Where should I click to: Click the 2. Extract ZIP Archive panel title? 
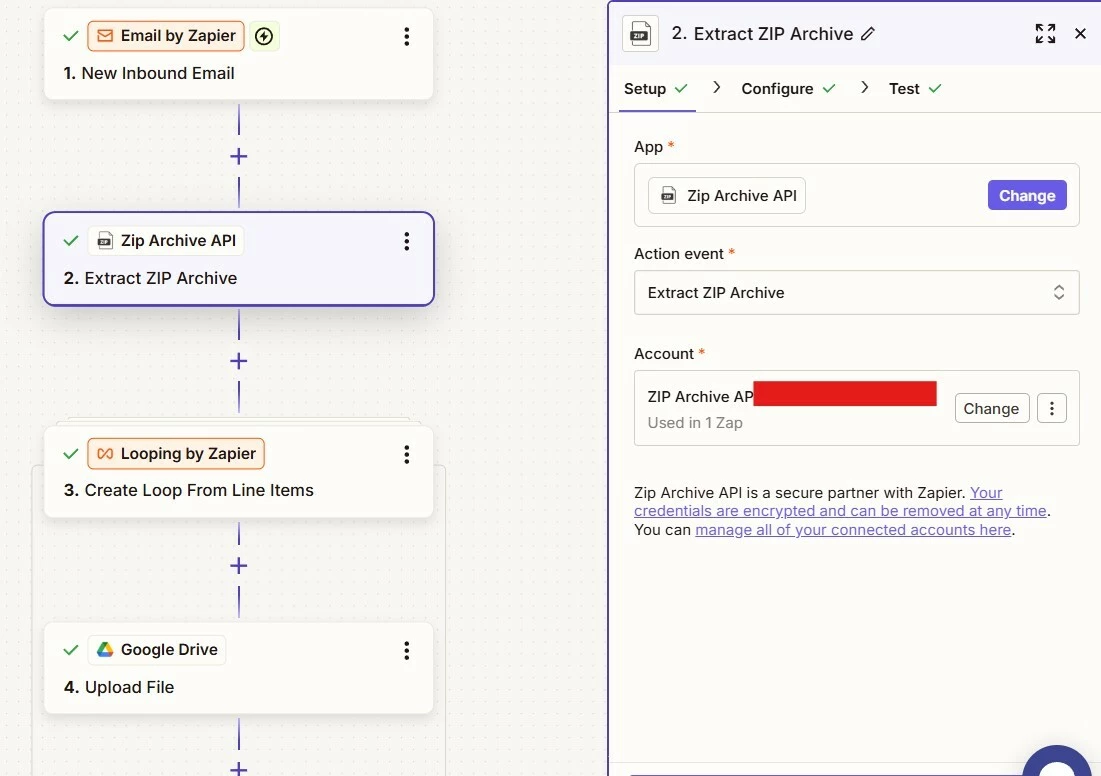coord(763,34)
